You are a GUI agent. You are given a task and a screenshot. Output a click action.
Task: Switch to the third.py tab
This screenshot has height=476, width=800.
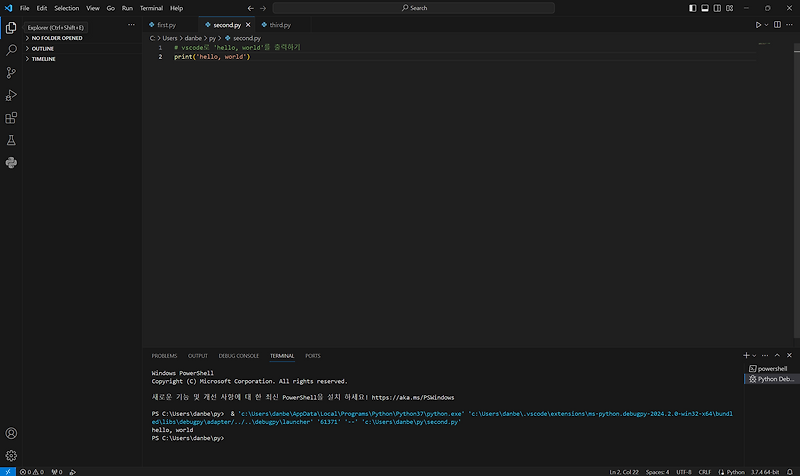coord(280,24)
